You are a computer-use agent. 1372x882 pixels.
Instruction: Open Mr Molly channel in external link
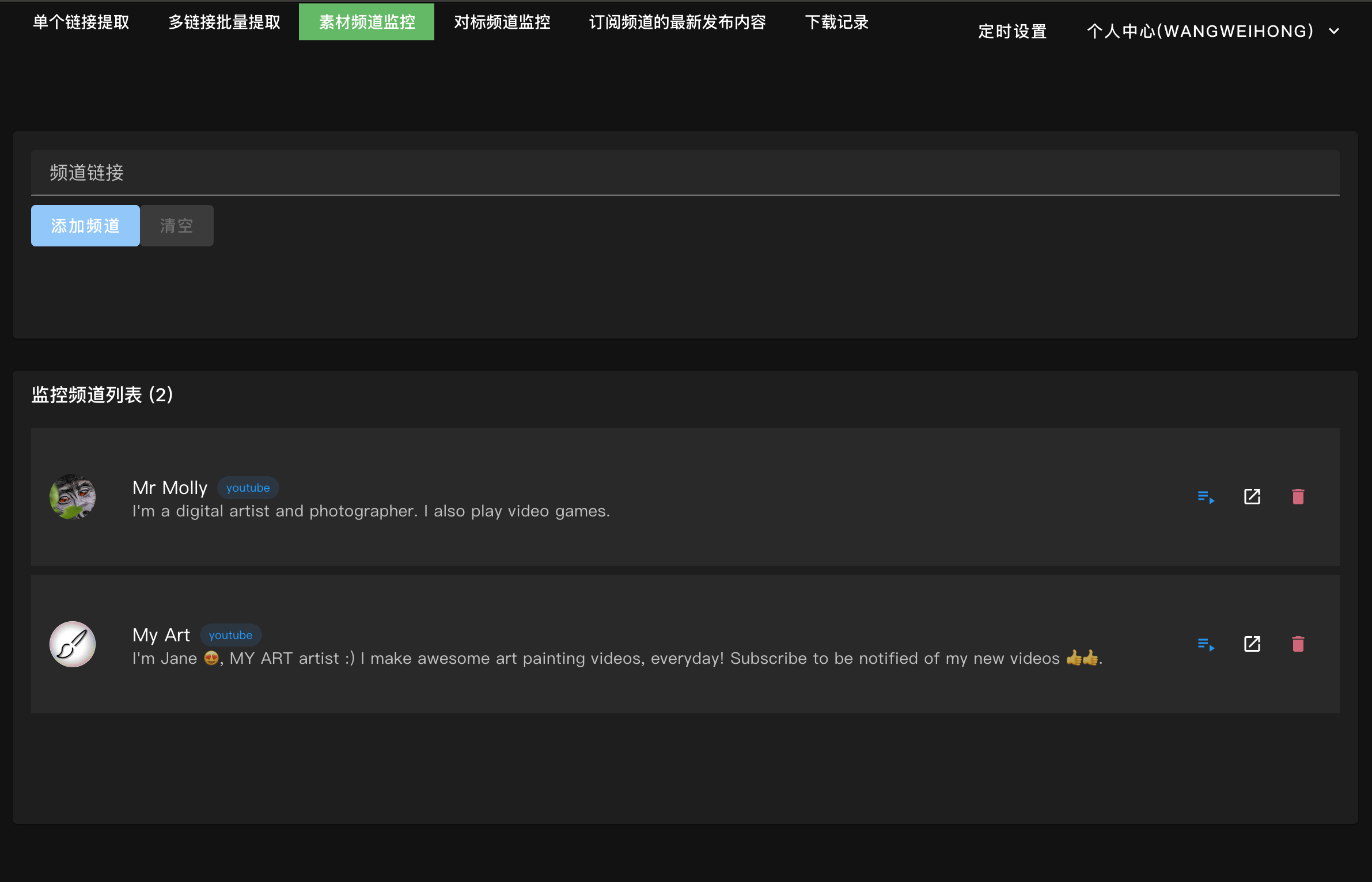click(1252, 497)
